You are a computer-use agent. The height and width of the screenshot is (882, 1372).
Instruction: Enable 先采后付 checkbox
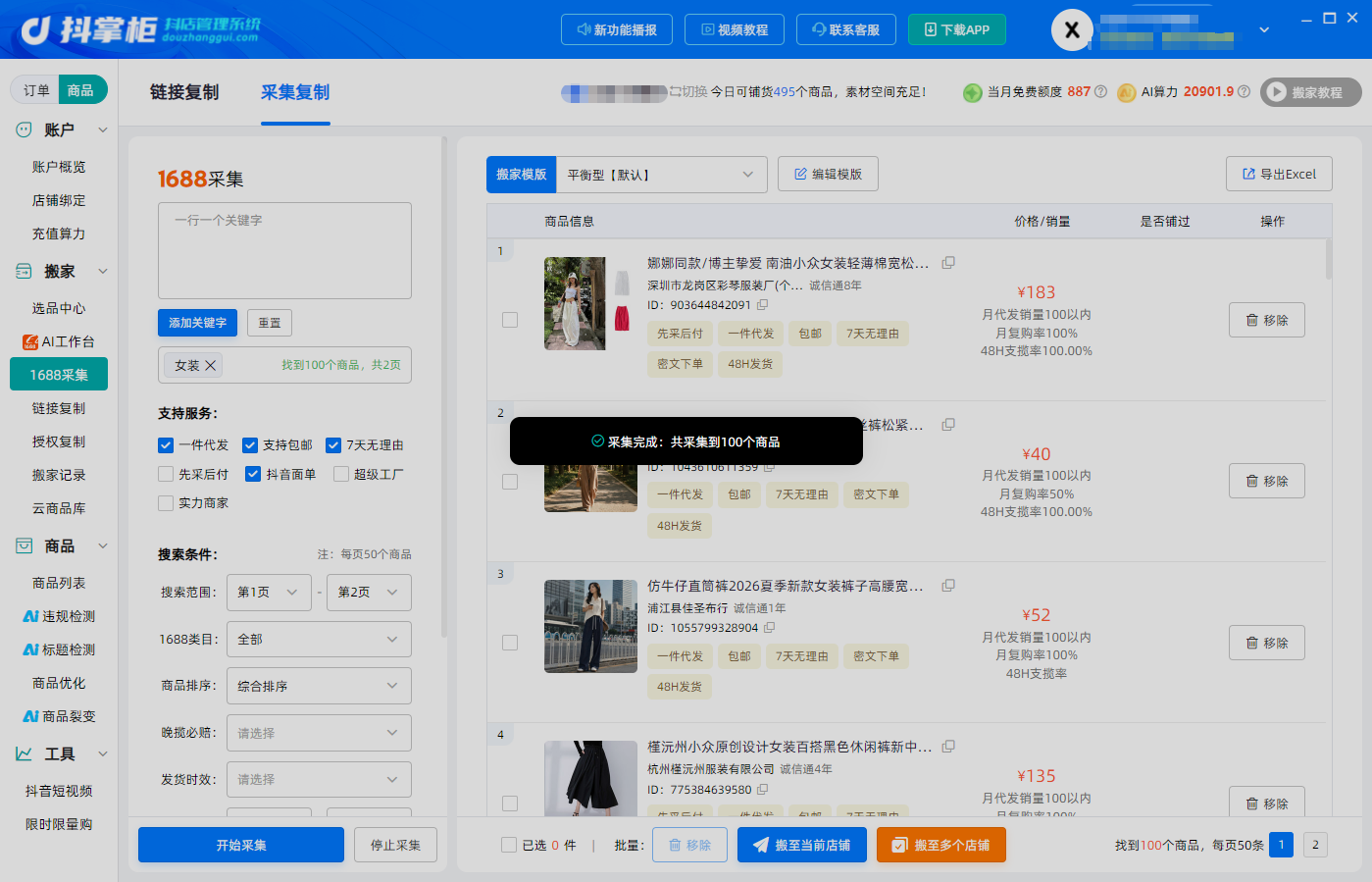pos(166,475)
